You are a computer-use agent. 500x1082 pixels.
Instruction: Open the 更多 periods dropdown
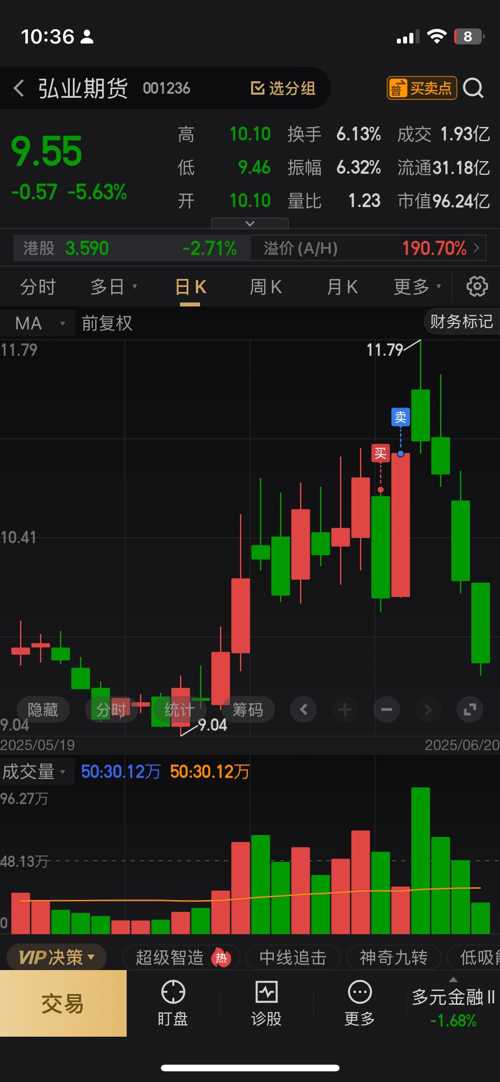point(418,287)
